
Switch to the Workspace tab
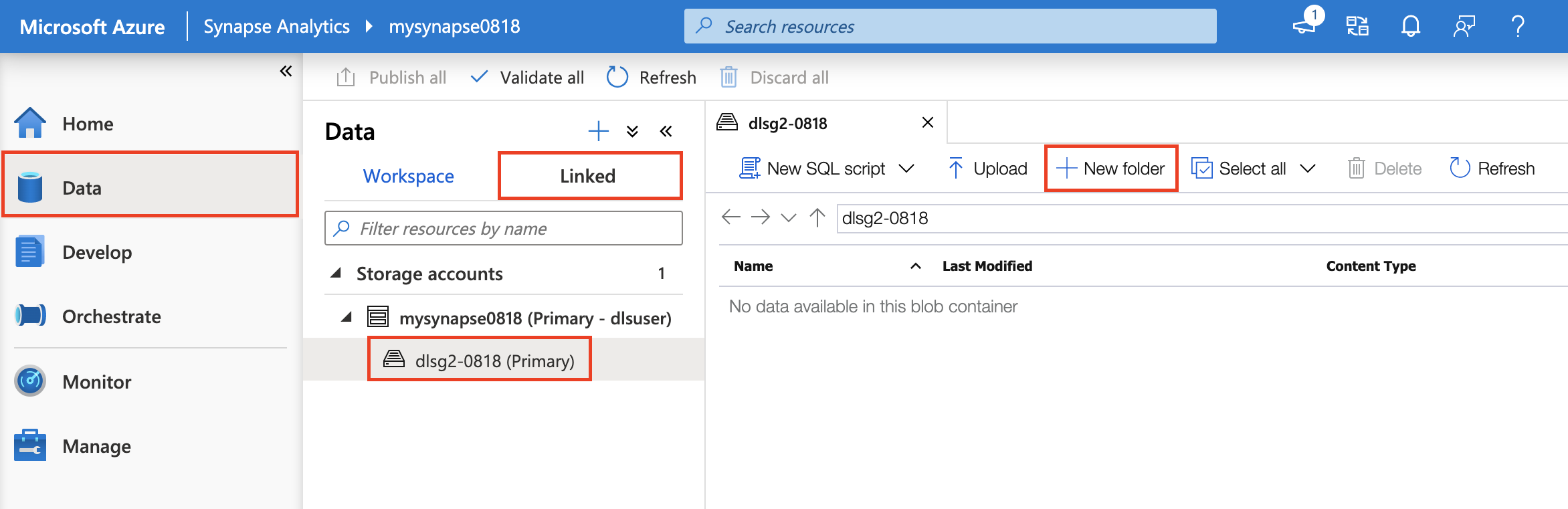pos(409,176)
